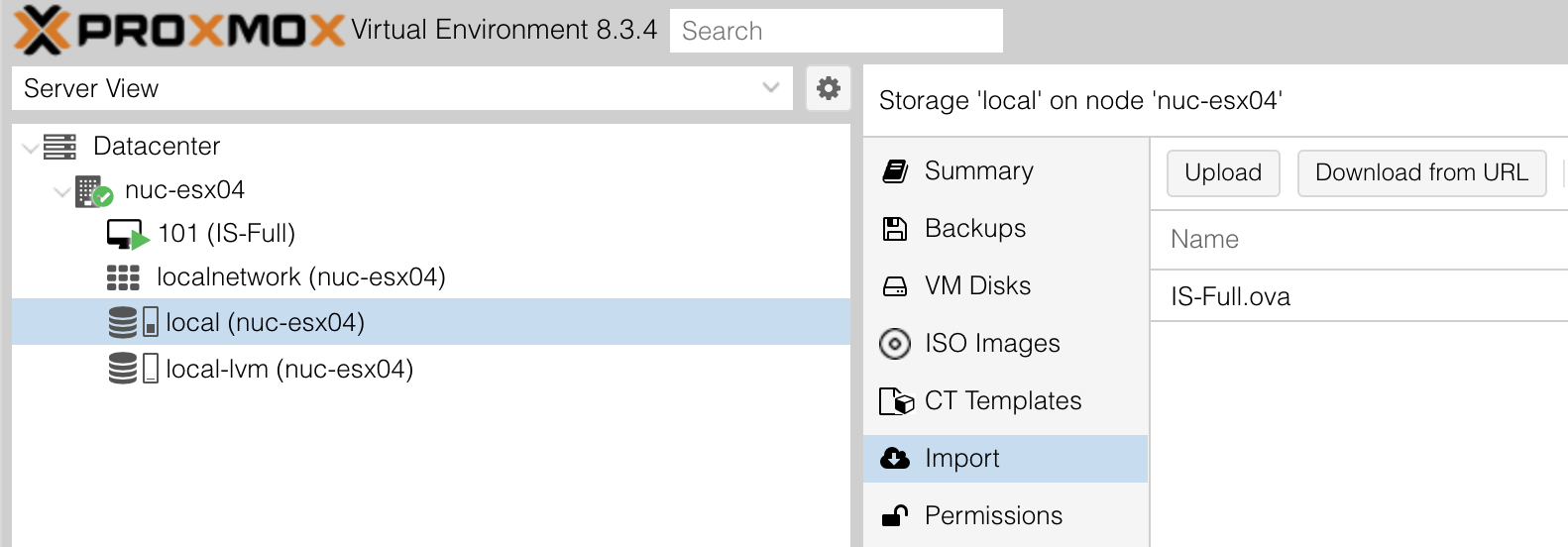Click the nuc-esx04 node icon
The width and height of the screenshot is (1568, 547).
pos(94,190)
